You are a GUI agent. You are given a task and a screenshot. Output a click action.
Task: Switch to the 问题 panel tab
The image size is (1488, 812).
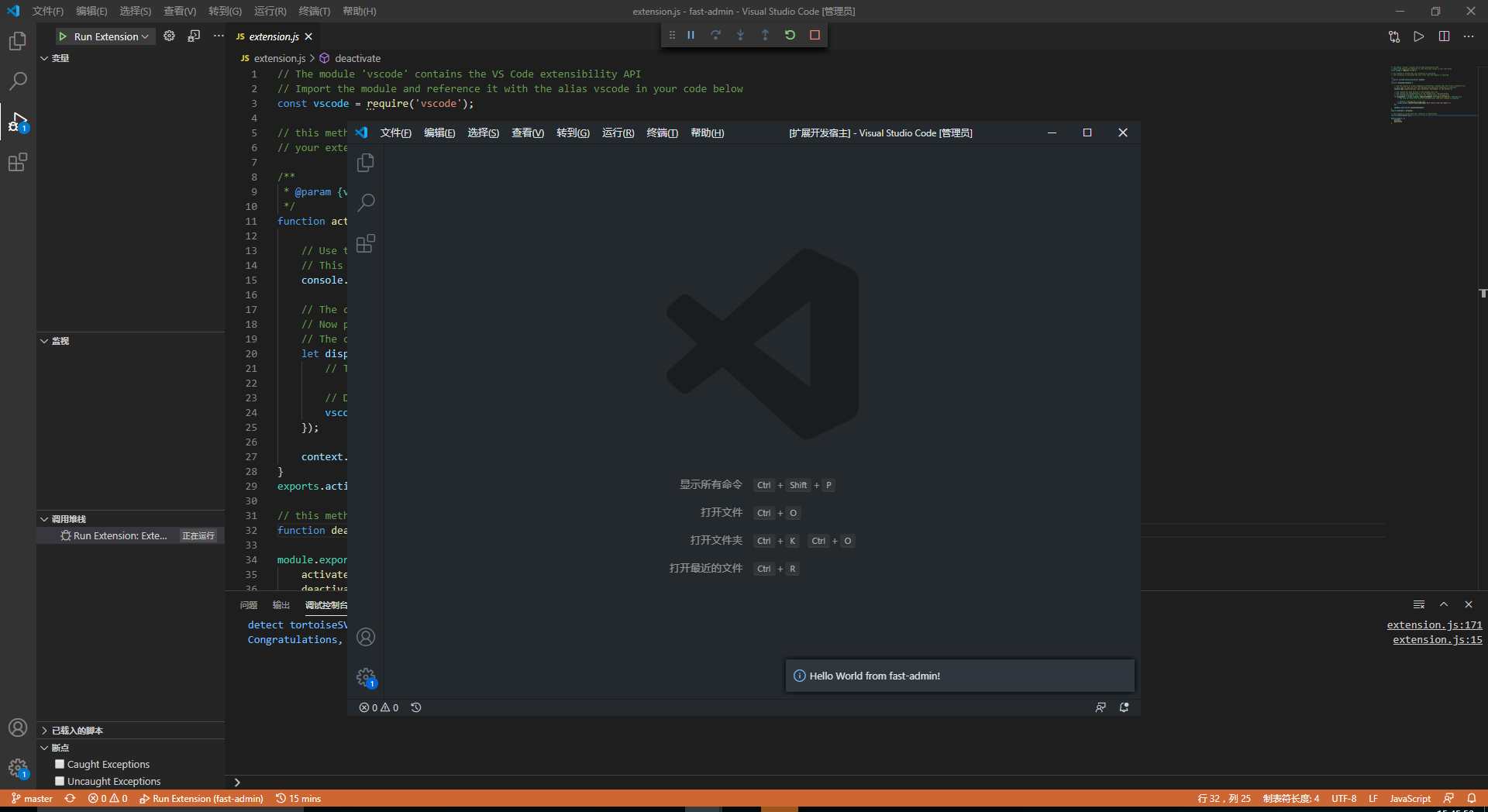tap(249, 605)
